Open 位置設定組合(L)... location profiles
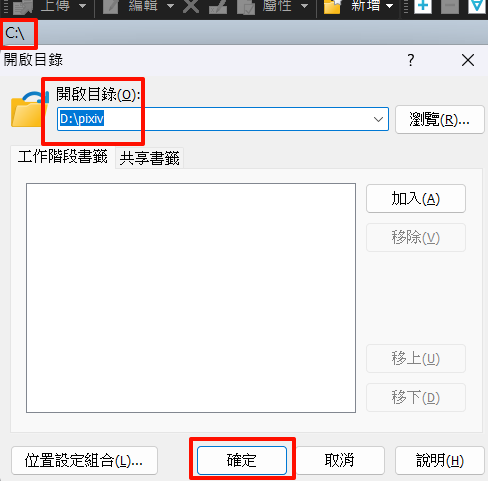This screenshot has width=488, height=481. 84,461
